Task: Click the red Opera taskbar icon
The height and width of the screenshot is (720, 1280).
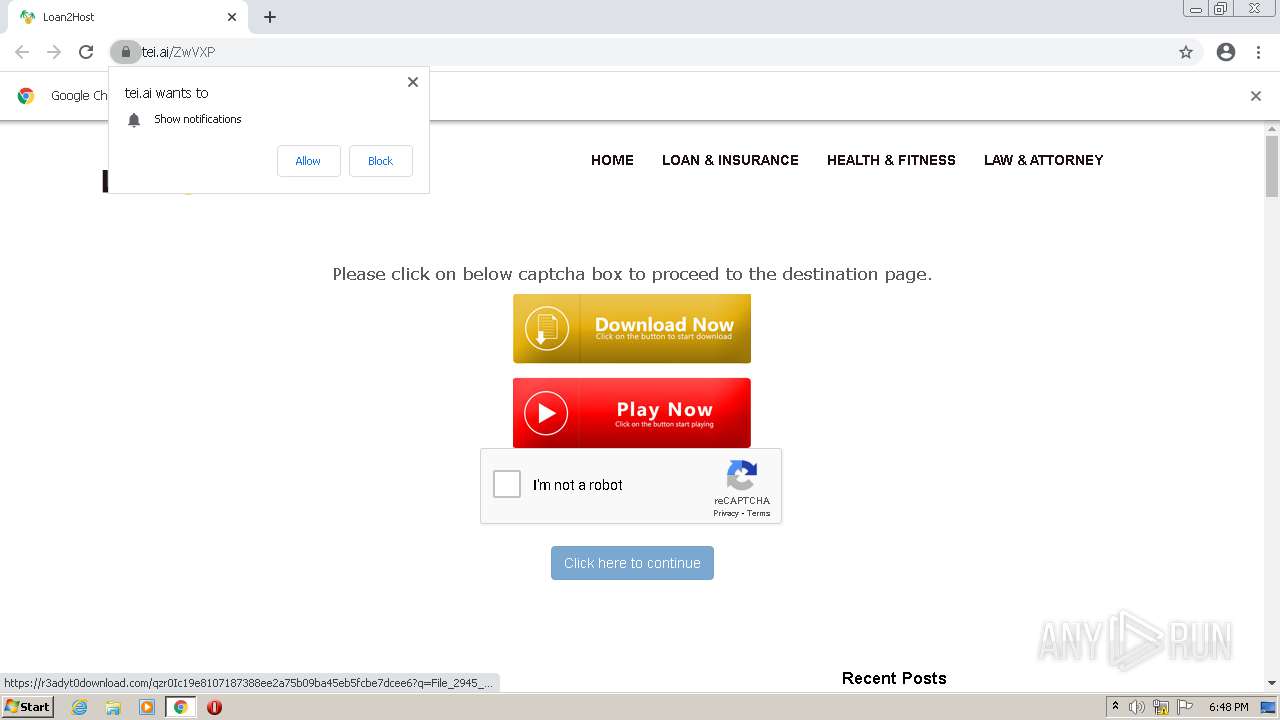Action: tap(214, 707)
